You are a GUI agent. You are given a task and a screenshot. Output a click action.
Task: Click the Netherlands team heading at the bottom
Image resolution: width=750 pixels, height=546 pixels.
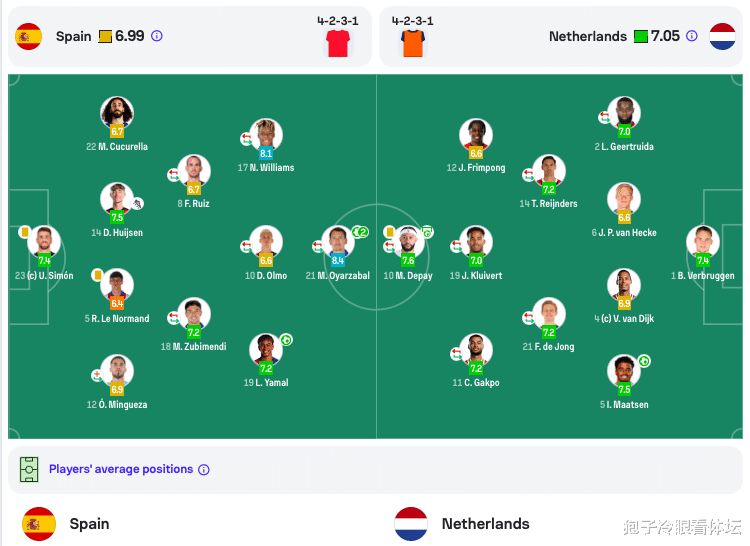485,524
